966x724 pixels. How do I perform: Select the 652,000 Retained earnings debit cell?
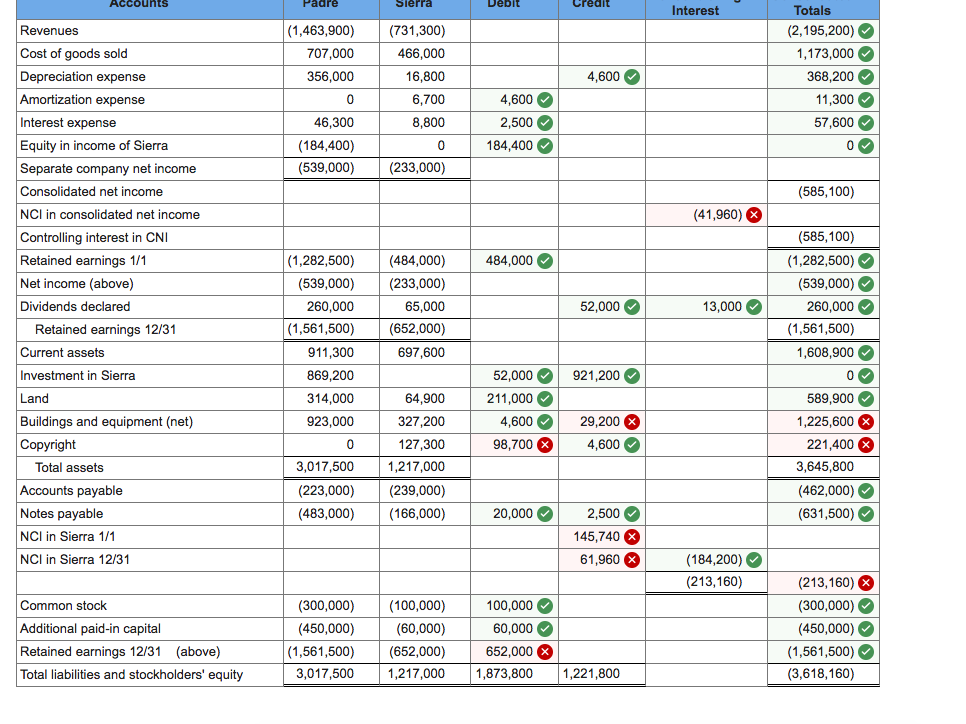tap(514, 652)
